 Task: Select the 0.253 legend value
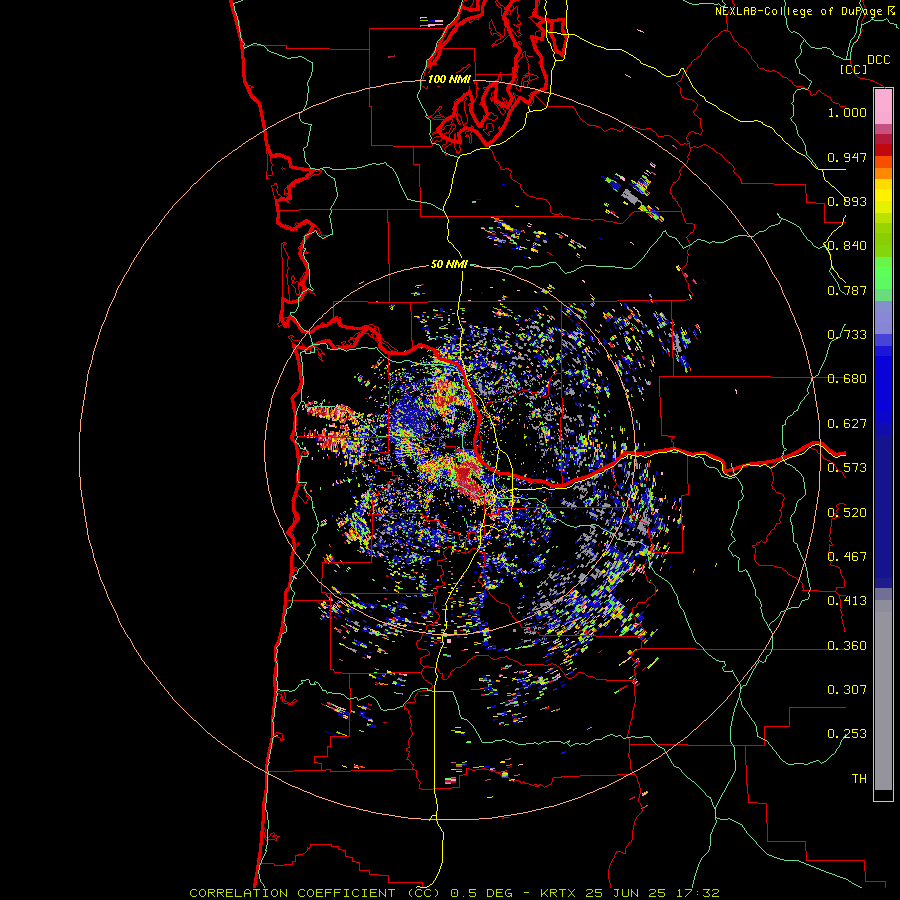pos(847,734)
